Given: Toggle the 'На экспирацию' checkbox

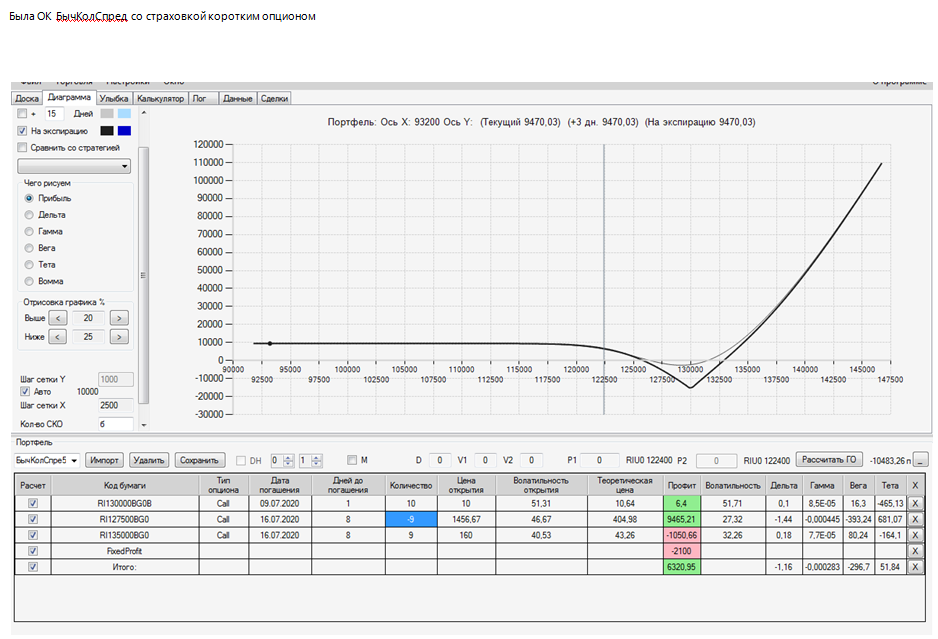Looking at the screenshot, I should [x=22, y=130].
